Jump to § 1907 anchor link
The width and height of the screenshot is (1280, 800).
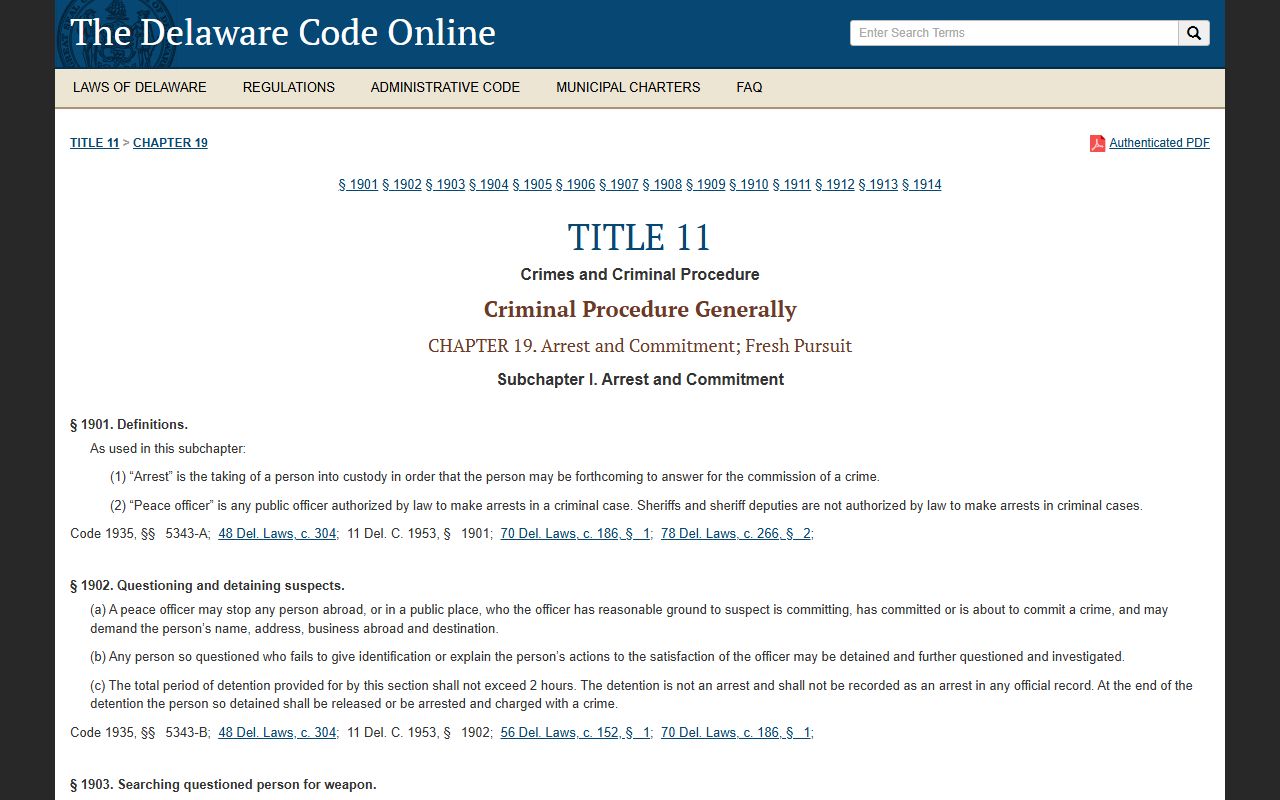[619, 184]
